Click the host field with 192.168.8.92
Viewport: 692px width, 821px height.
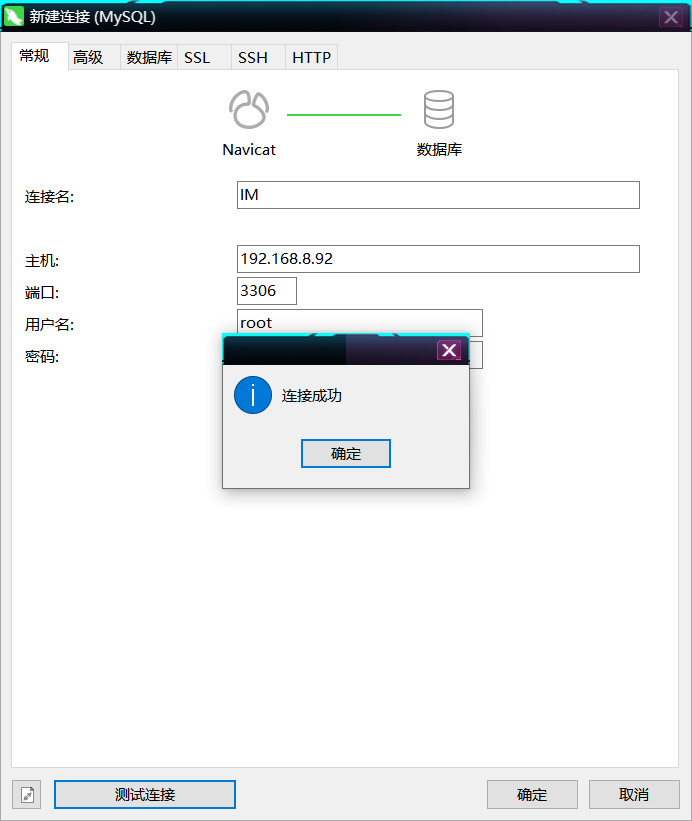coord(438,259)
